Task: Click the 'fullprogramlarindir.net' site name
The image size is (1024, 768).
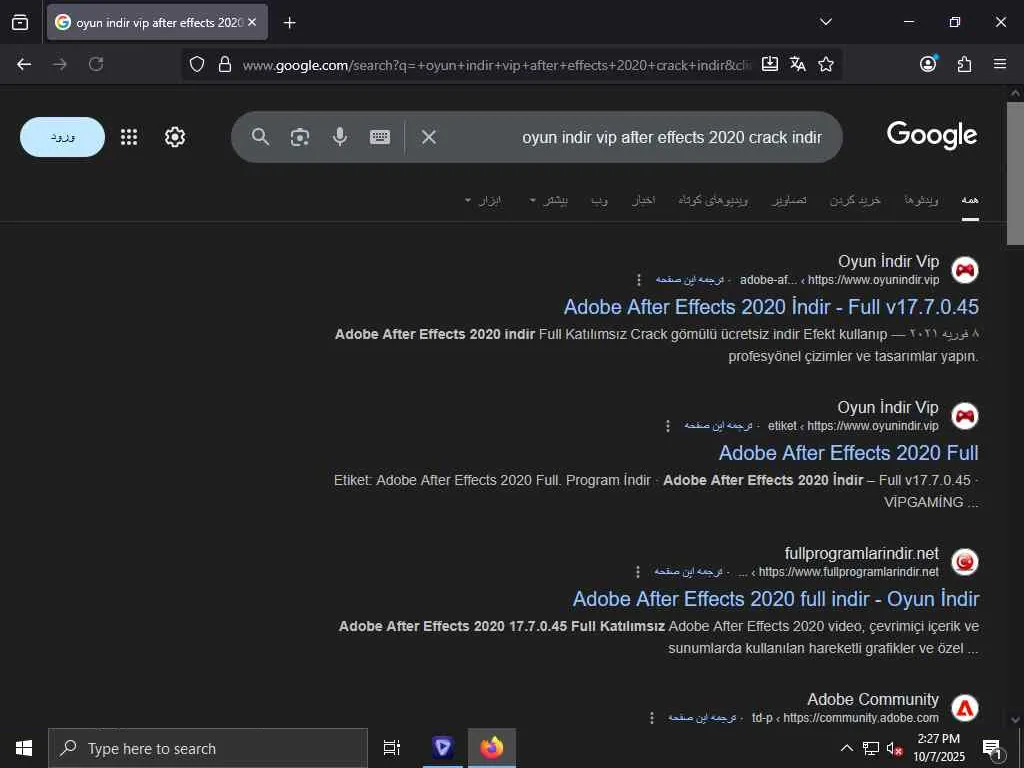Action: [861, 553]
